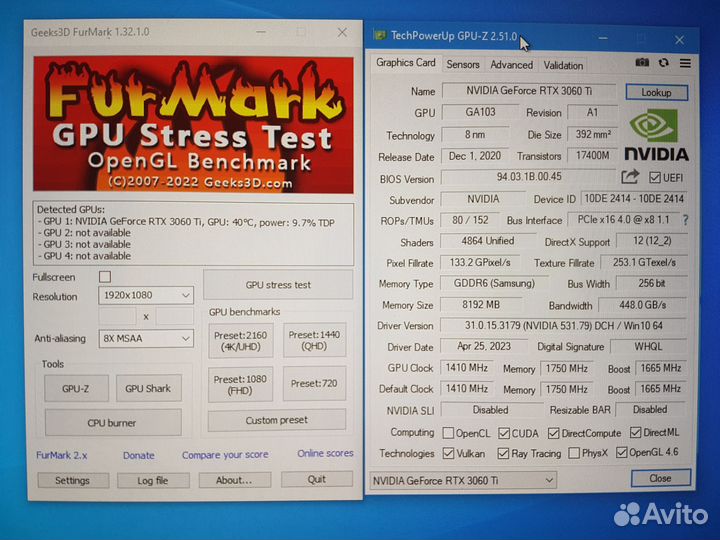Screen dimensions: 720x540
Task: Open the GPU selector dropdown in GPU-Z
Action: tap(462, 481)
